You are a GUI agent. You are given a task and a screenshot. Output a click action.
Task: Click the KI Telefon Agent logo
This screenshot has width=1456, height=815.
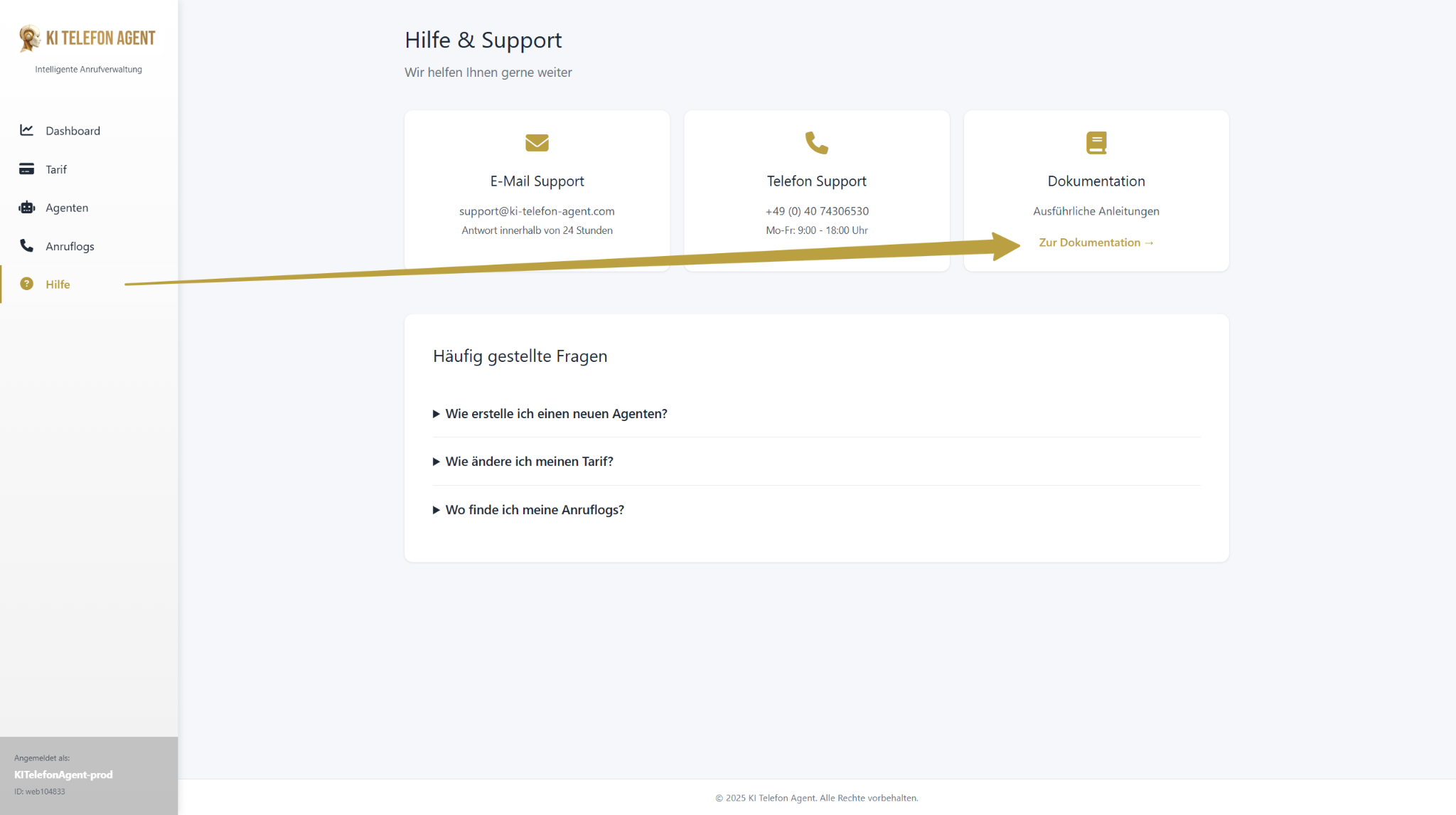(x=87, y=38)
